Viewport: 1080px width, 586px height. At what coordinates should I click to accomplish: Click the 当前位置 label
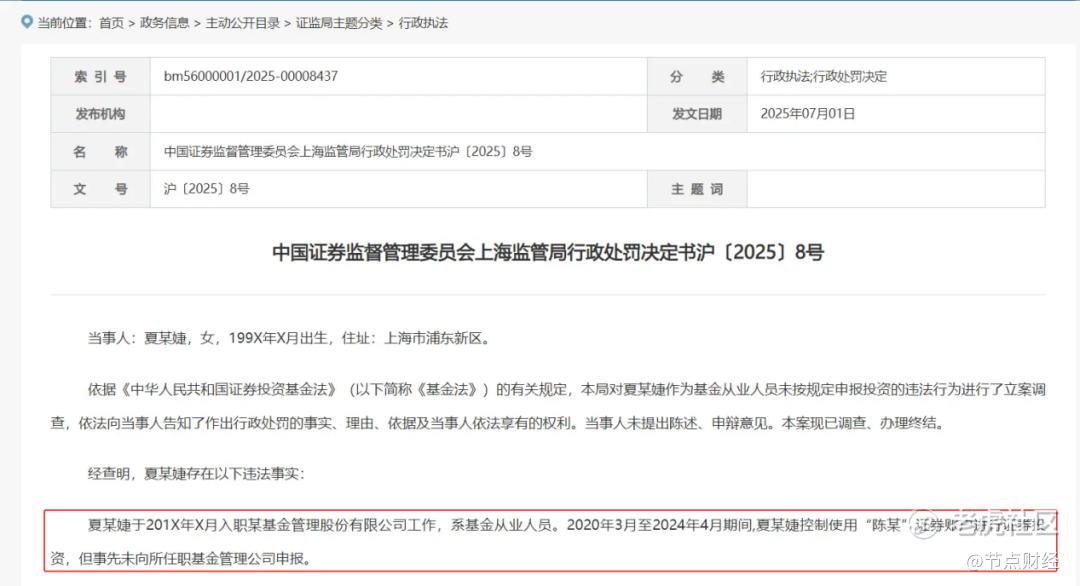(64, 23)
